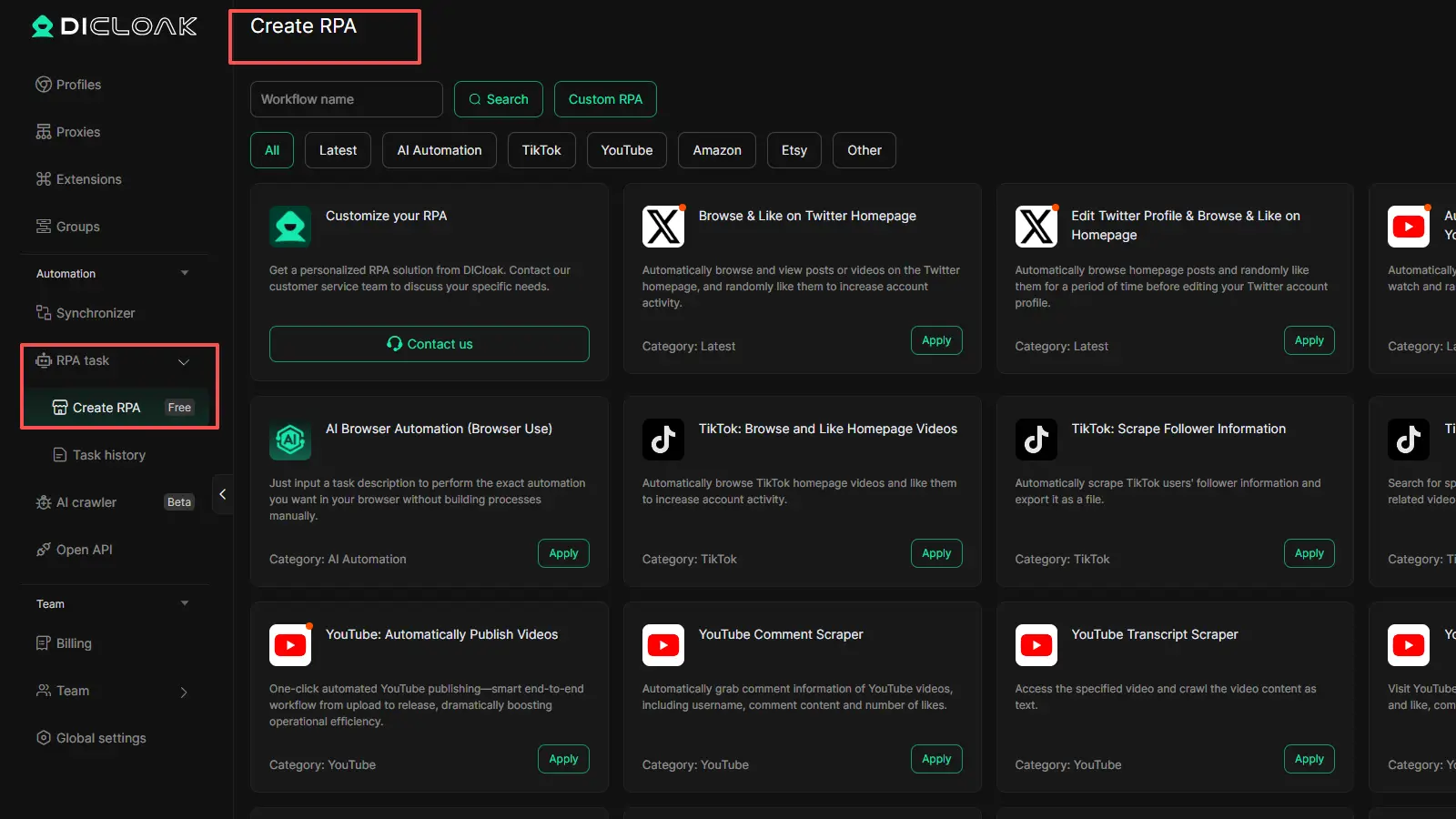Open Task history in the sidebar
This screenshot has height=819, width=1456.
108,455
